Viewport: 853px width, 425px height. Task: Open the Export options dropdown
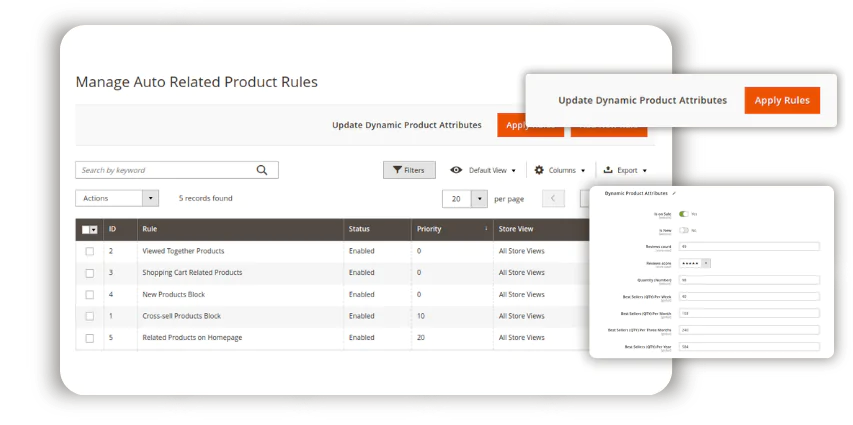coord(626,170)
